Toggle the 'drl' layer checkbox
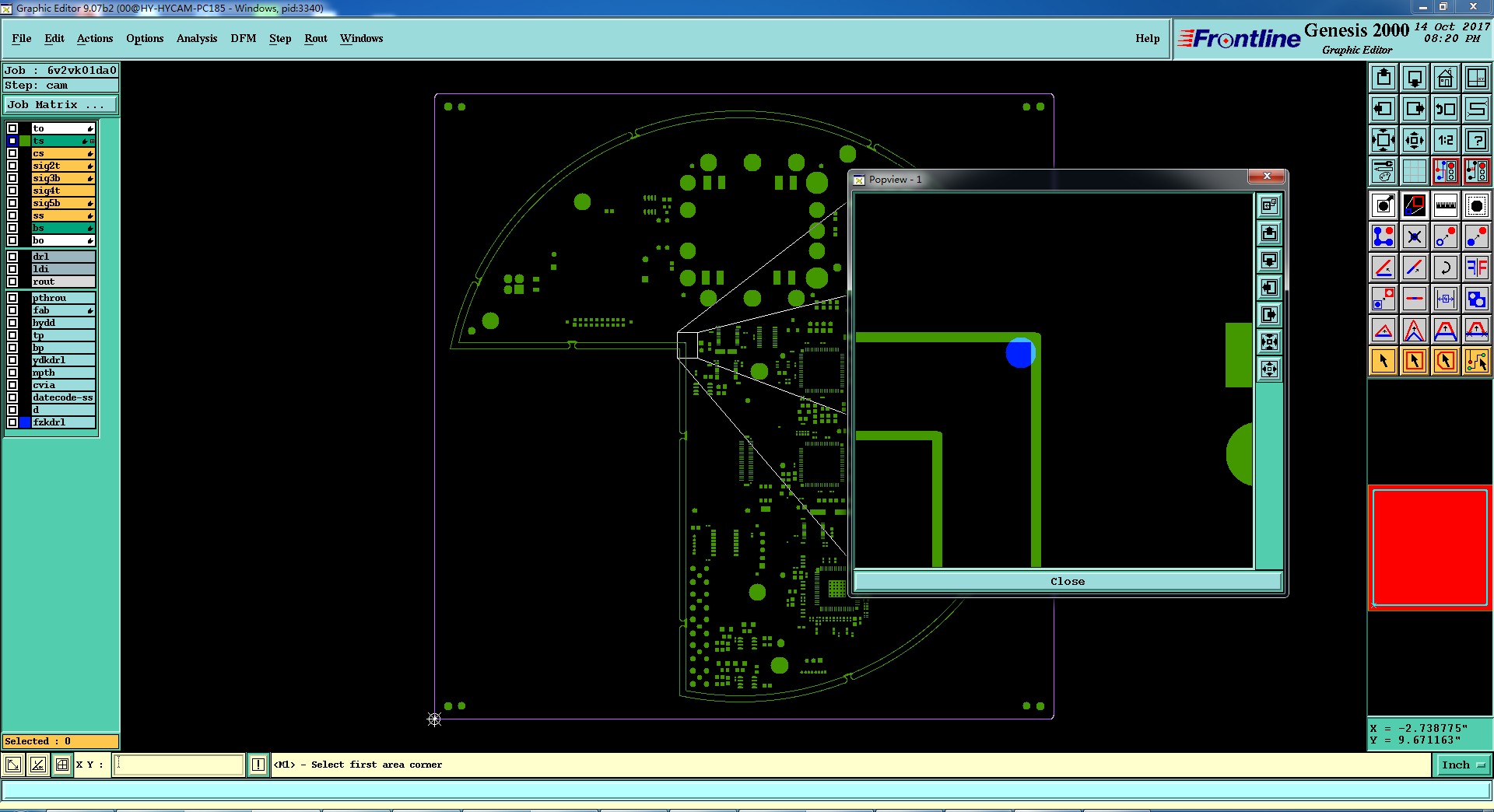This screenshot has width=1494, height=812. (12, 257)
